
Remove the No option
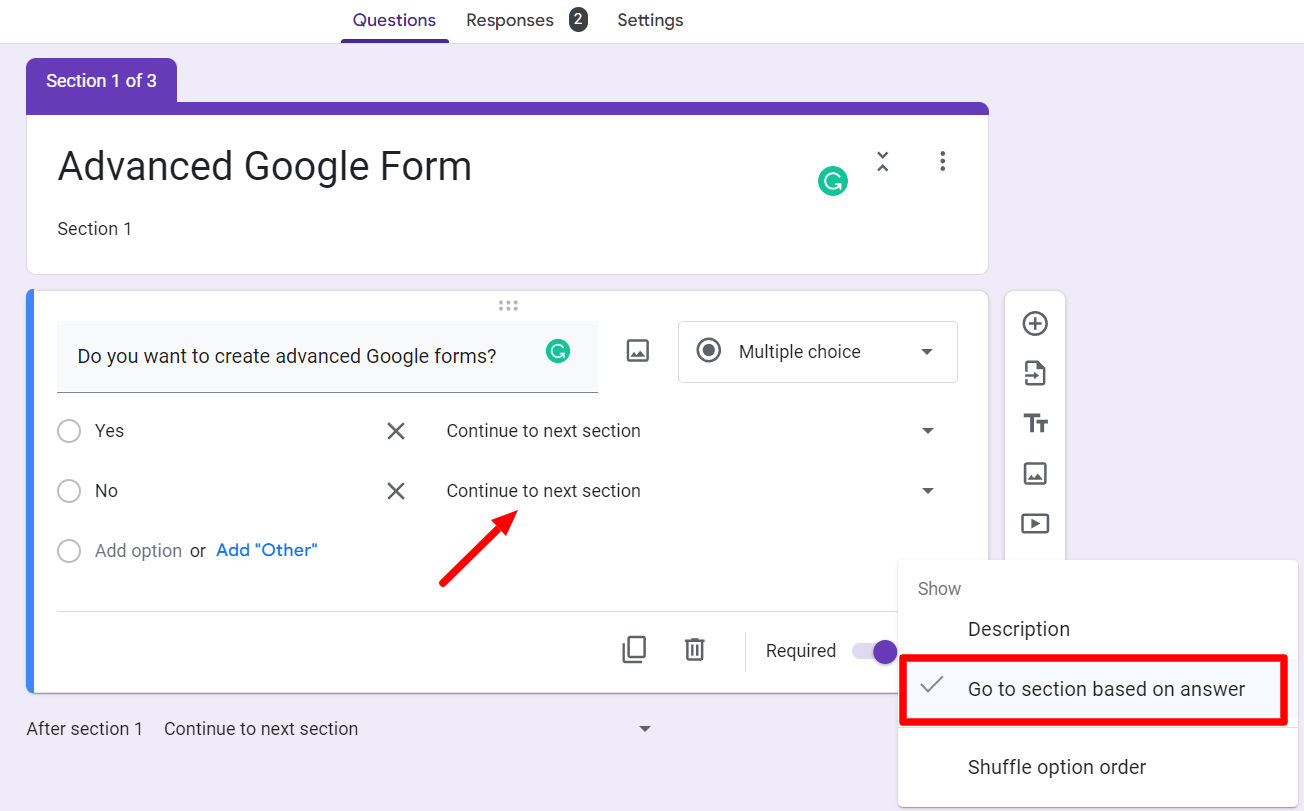(x=396, y=491)
